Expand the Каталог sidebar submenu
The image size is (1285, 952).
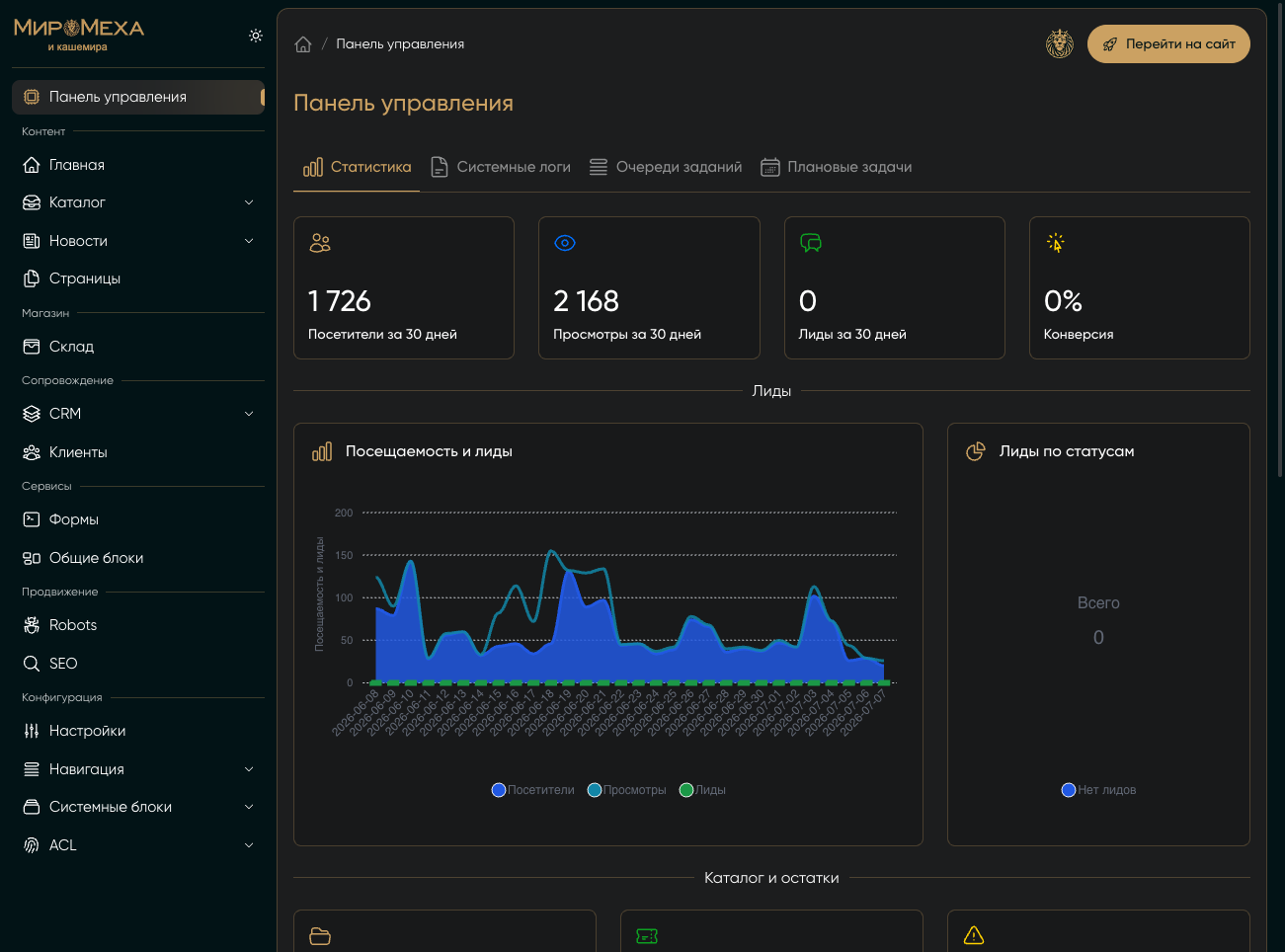click(249, 202)
